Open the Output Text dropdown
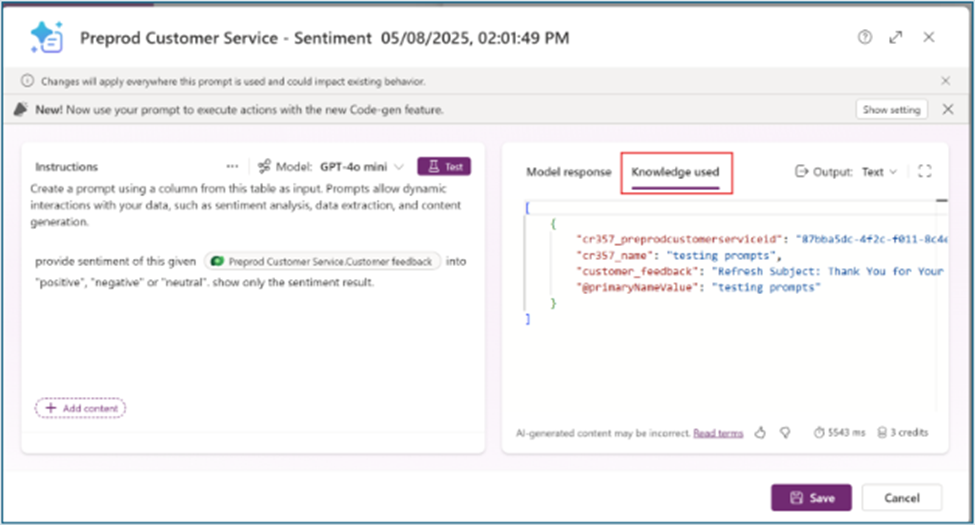Image resolution: width=975 pixels, height=525 pixels. (x=879, y=172)
